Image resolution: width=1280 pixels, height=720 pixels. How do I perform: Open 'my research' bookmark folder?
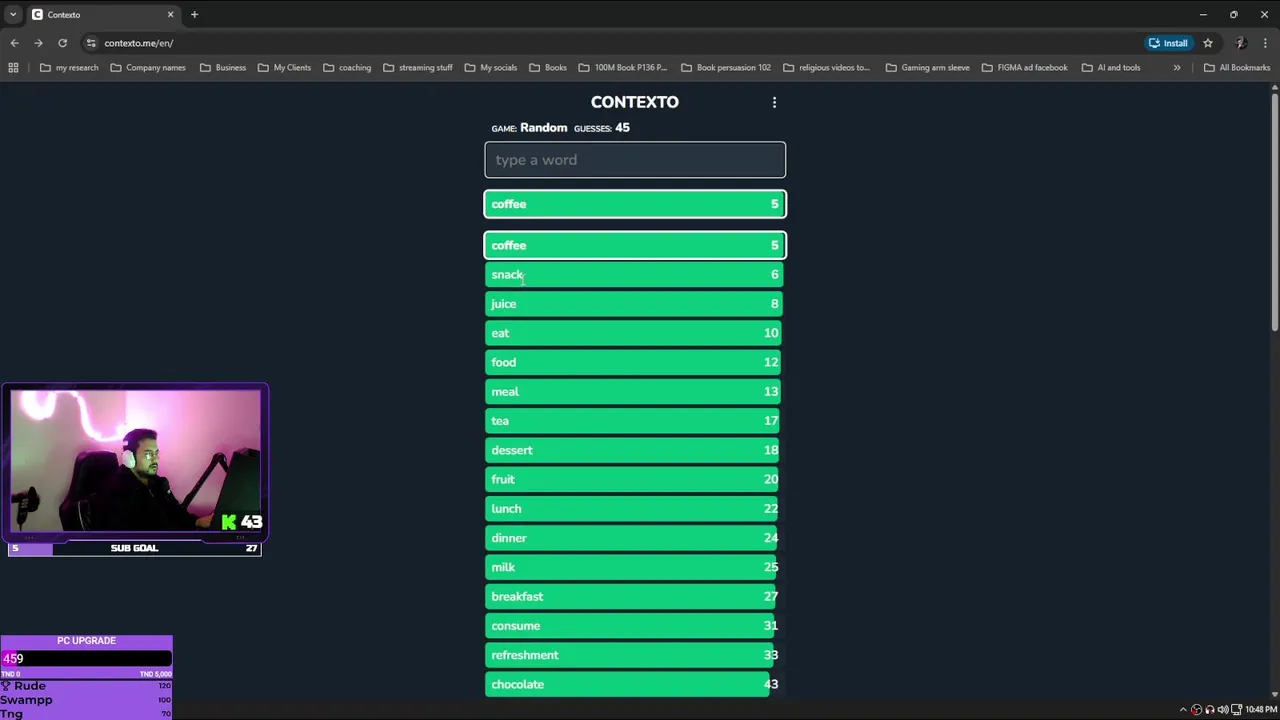click(68, 67)
